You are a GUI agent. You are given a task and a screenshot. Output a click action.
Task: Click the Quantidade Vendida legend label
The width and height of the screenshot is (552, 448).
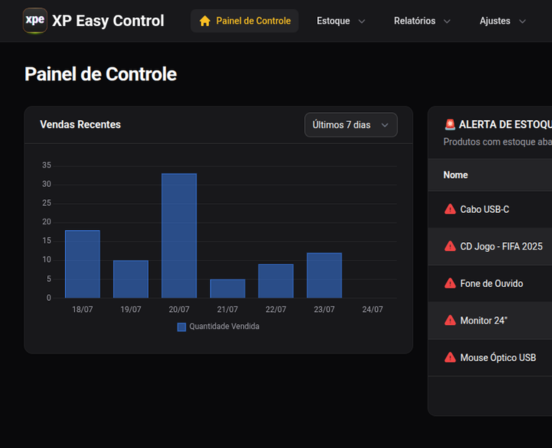tap(224, 327)
